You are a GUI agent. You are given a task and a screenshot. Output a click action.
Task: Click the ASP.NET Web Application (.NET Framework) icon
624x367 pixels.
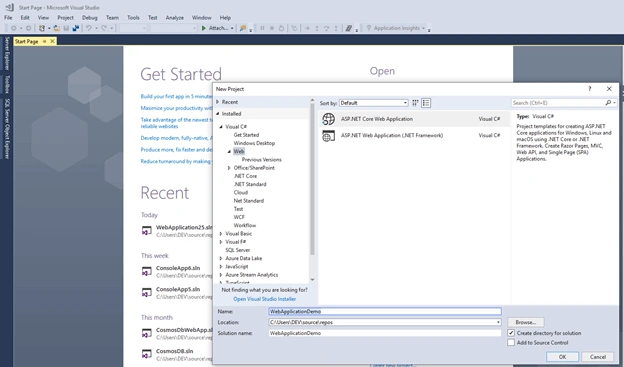(x=328, y=136)
